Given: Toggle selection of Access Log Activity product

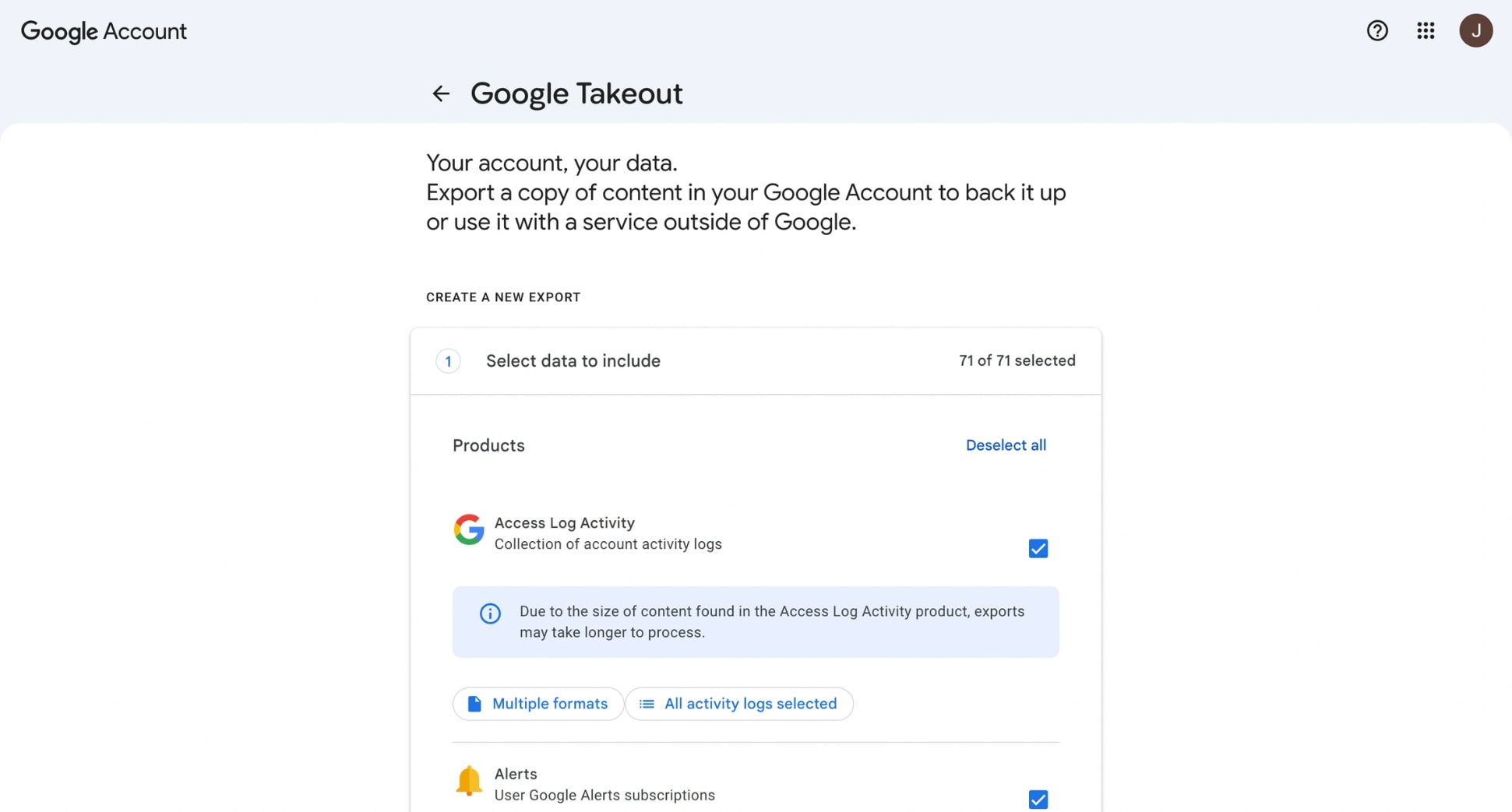Looking at the screenshot, I should tap(1038, 548).
